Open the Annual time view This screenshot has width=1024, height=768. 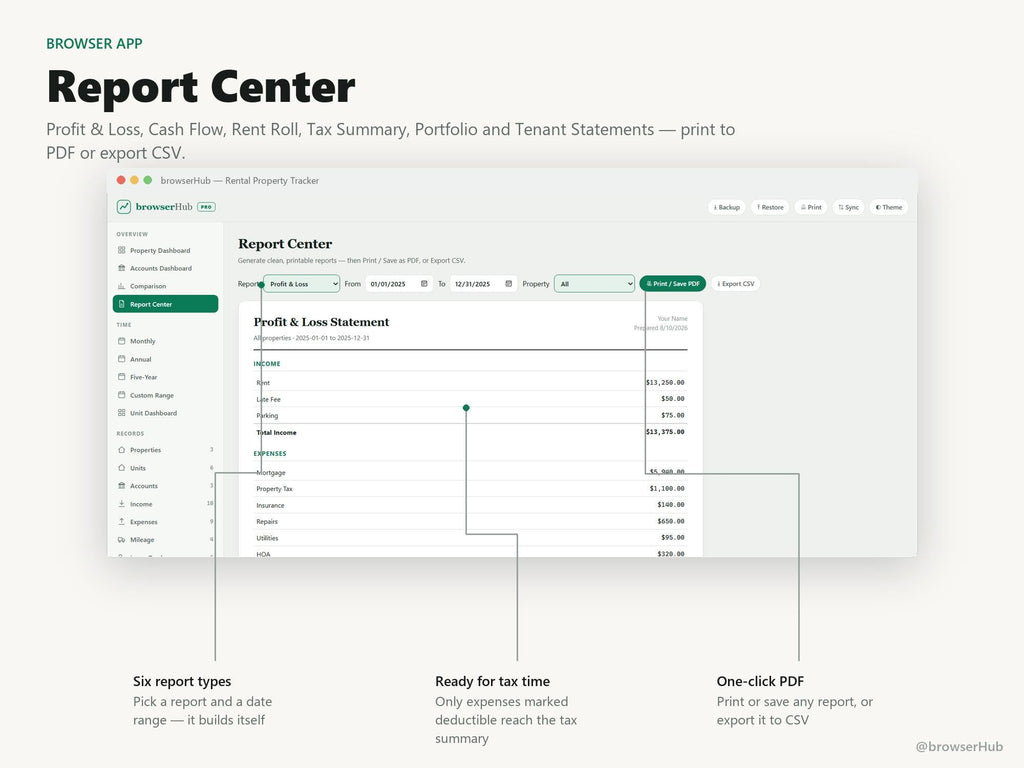[165, 359]
